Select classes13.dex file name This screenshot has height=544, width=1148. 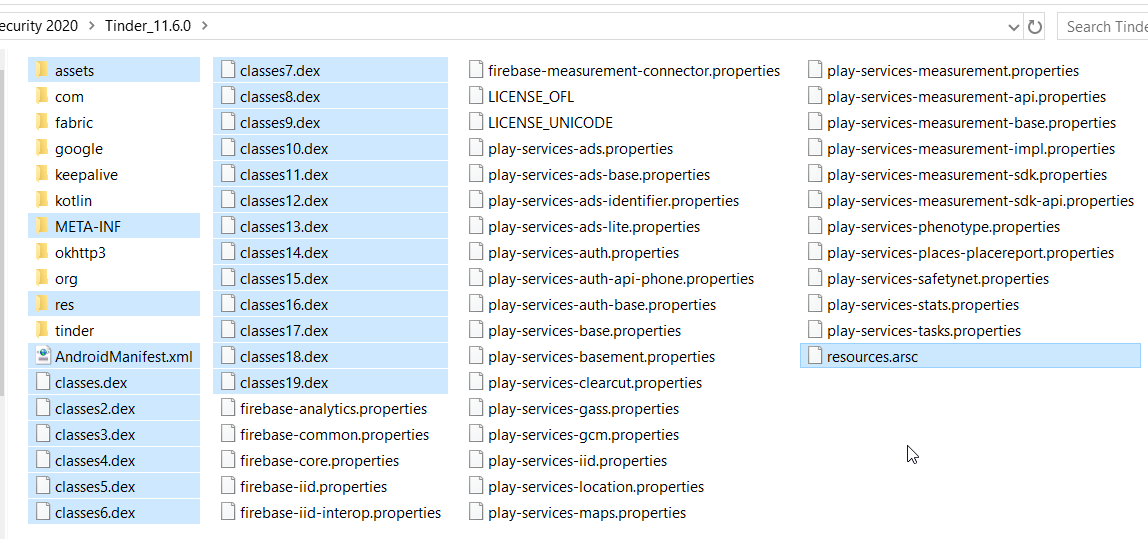(284, 226)
